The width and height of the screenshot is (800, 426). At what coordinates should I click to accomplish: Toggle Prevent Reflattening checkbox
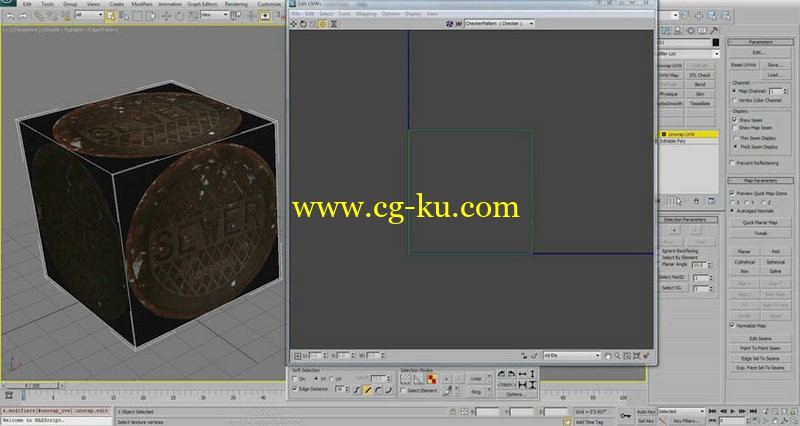tap(732, 163)
